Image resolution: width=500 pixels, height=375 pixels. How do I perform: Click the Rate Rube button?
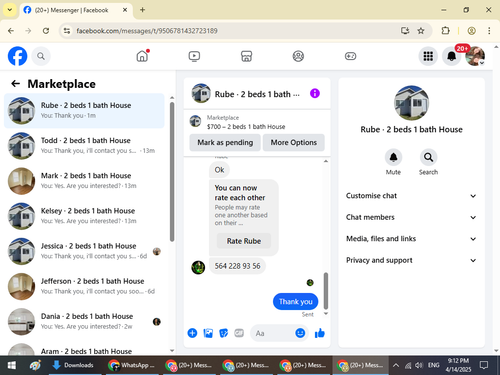pyautogui.click(x=244, y=241)
